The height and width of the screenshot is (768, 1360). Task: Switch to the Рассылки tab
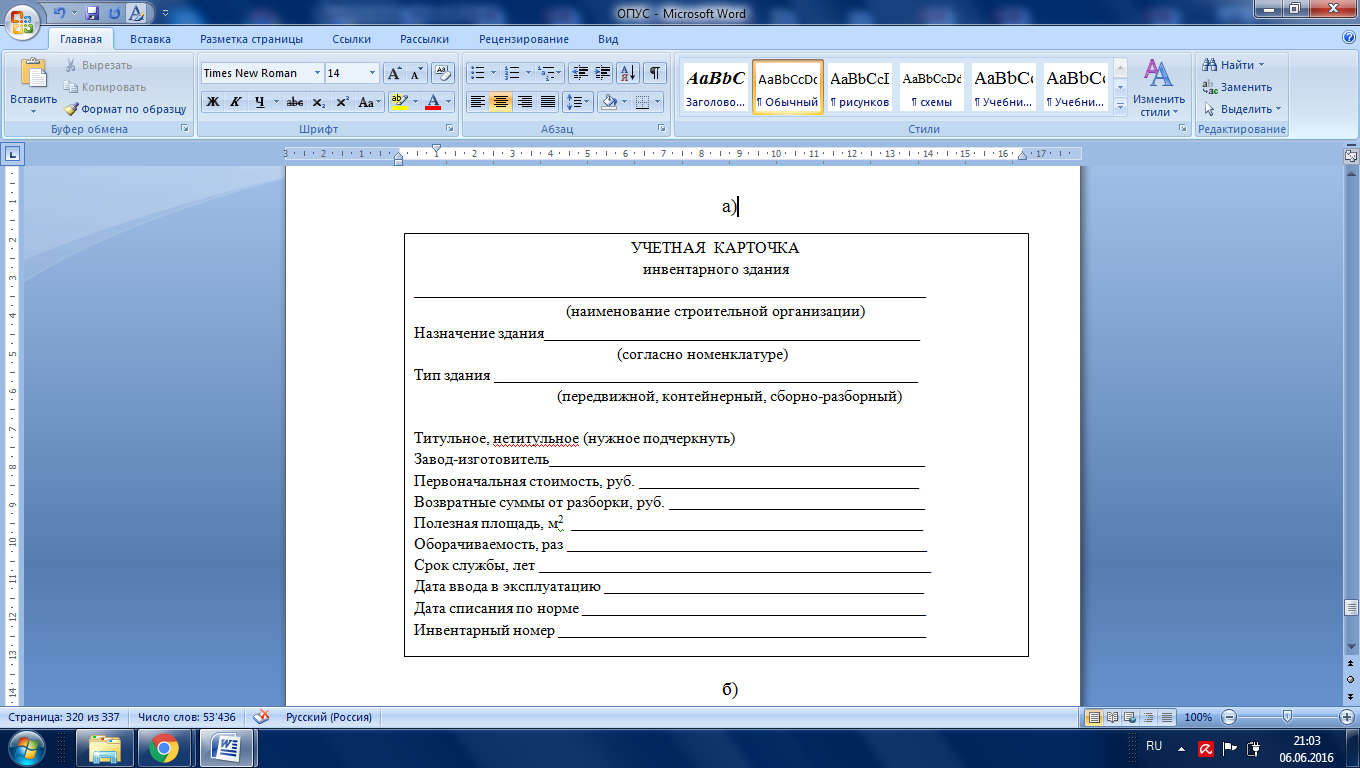point(424,39)
